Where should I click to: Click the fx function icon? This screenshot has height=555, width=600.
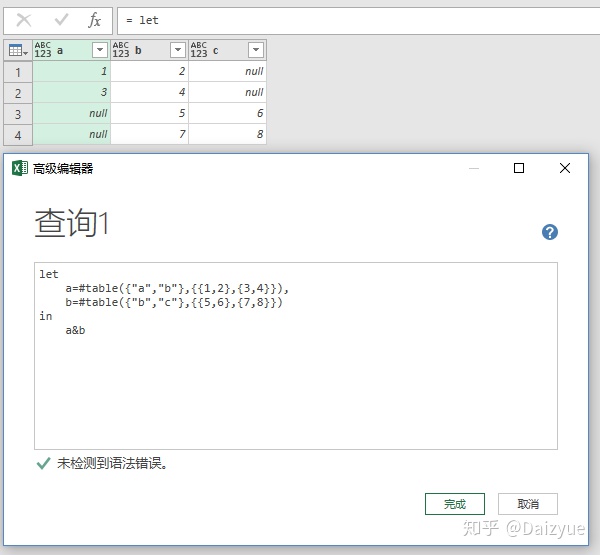[x=94, y=20]
